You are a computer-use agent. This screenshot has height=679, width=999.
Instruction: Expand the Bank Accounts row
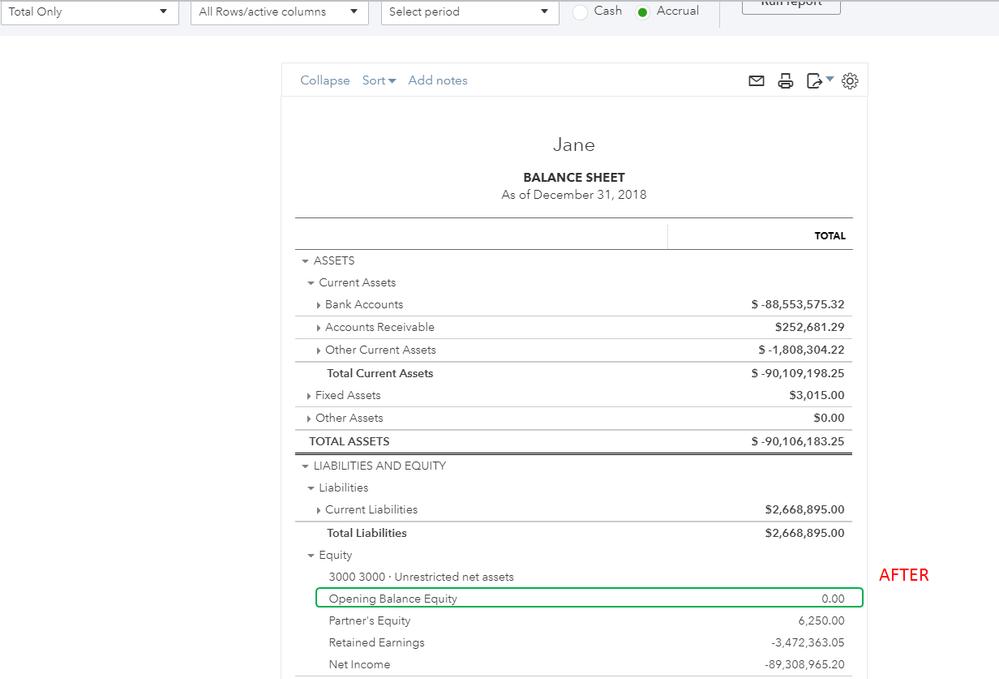pos(318,305)
